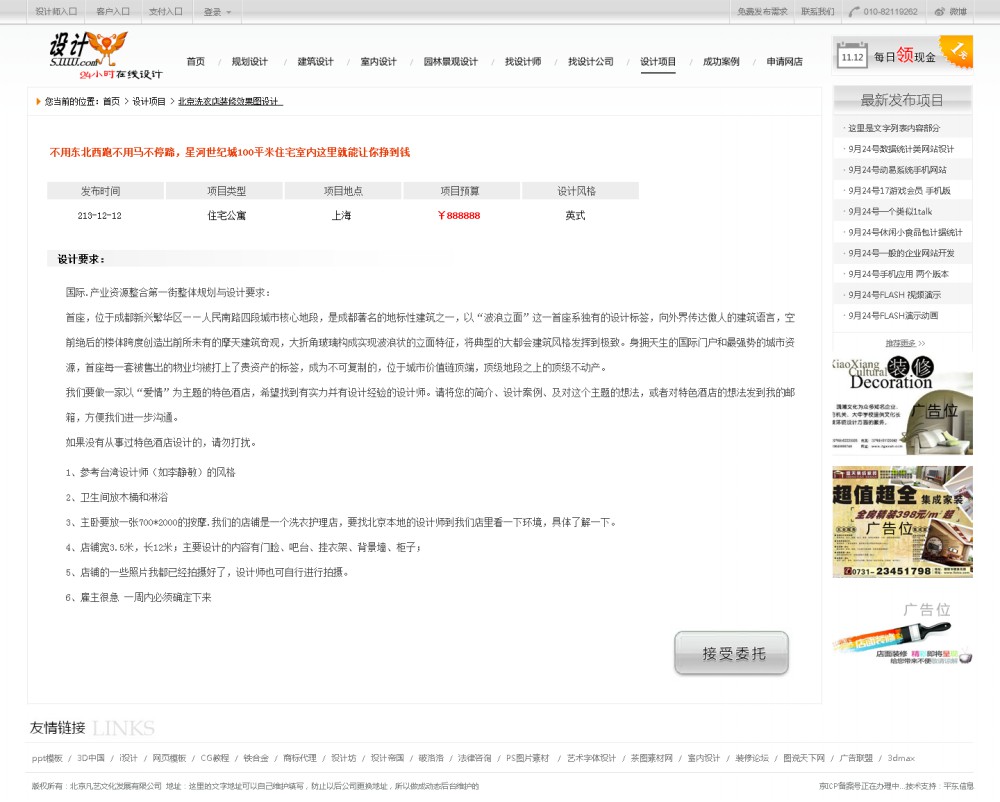Viewport: 1000px width, 802px height.
Task: Select 园林景观设计 from the main menu
Action: click(448, 61)
